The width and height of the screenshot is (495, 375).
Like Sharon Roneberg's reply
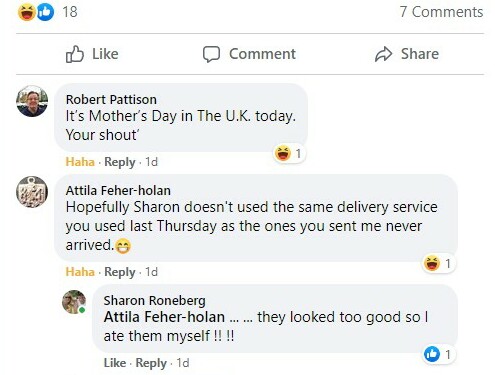115,363
